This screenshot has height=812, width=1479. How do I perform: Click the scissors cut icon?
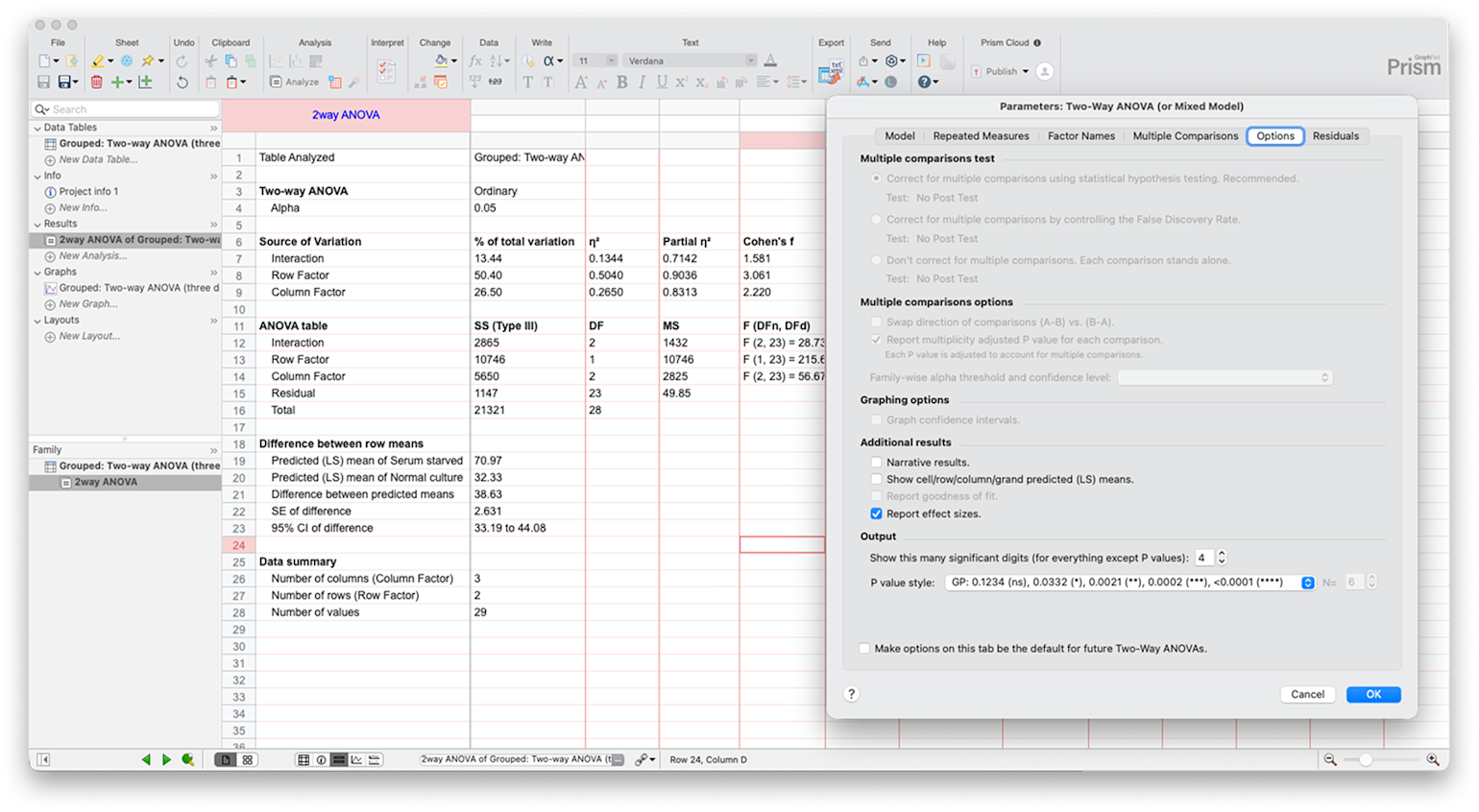point(210,60)
